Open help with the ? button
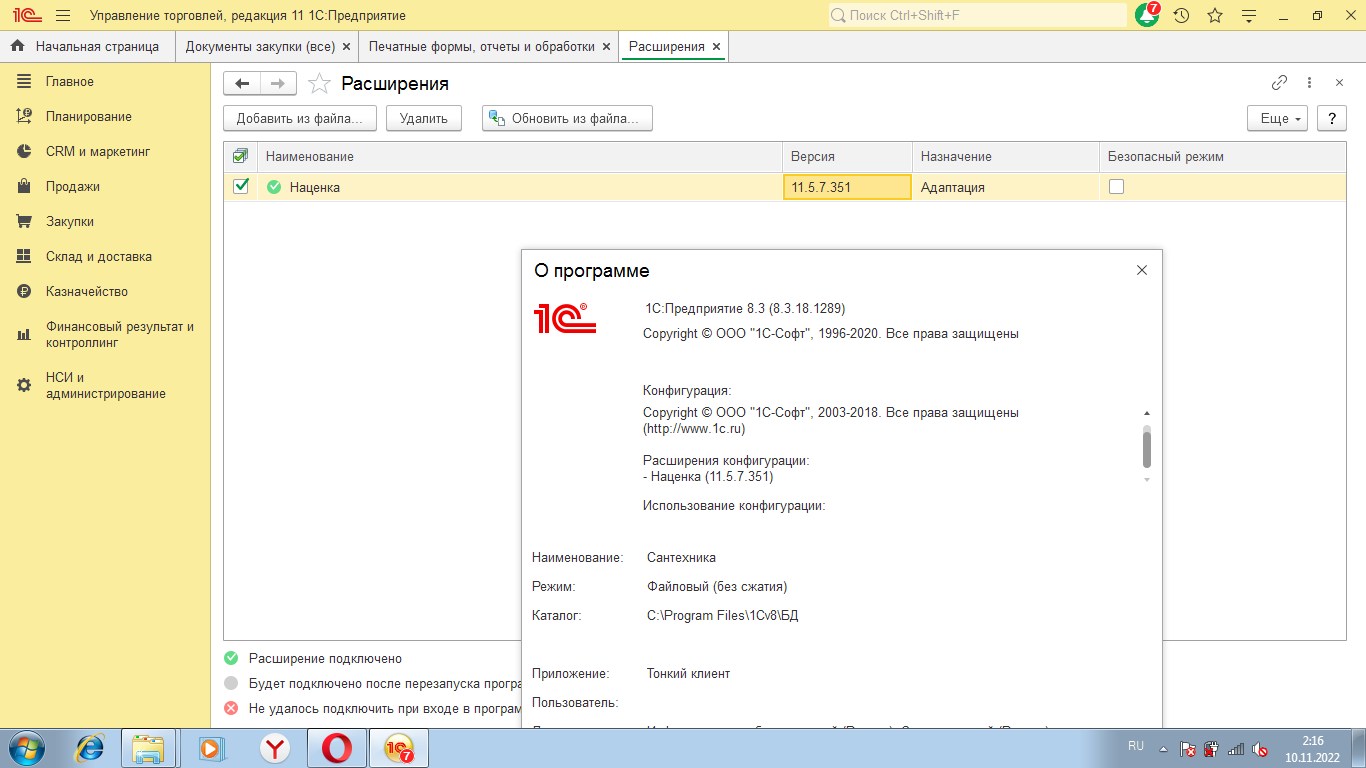 tap(1331, 118)
